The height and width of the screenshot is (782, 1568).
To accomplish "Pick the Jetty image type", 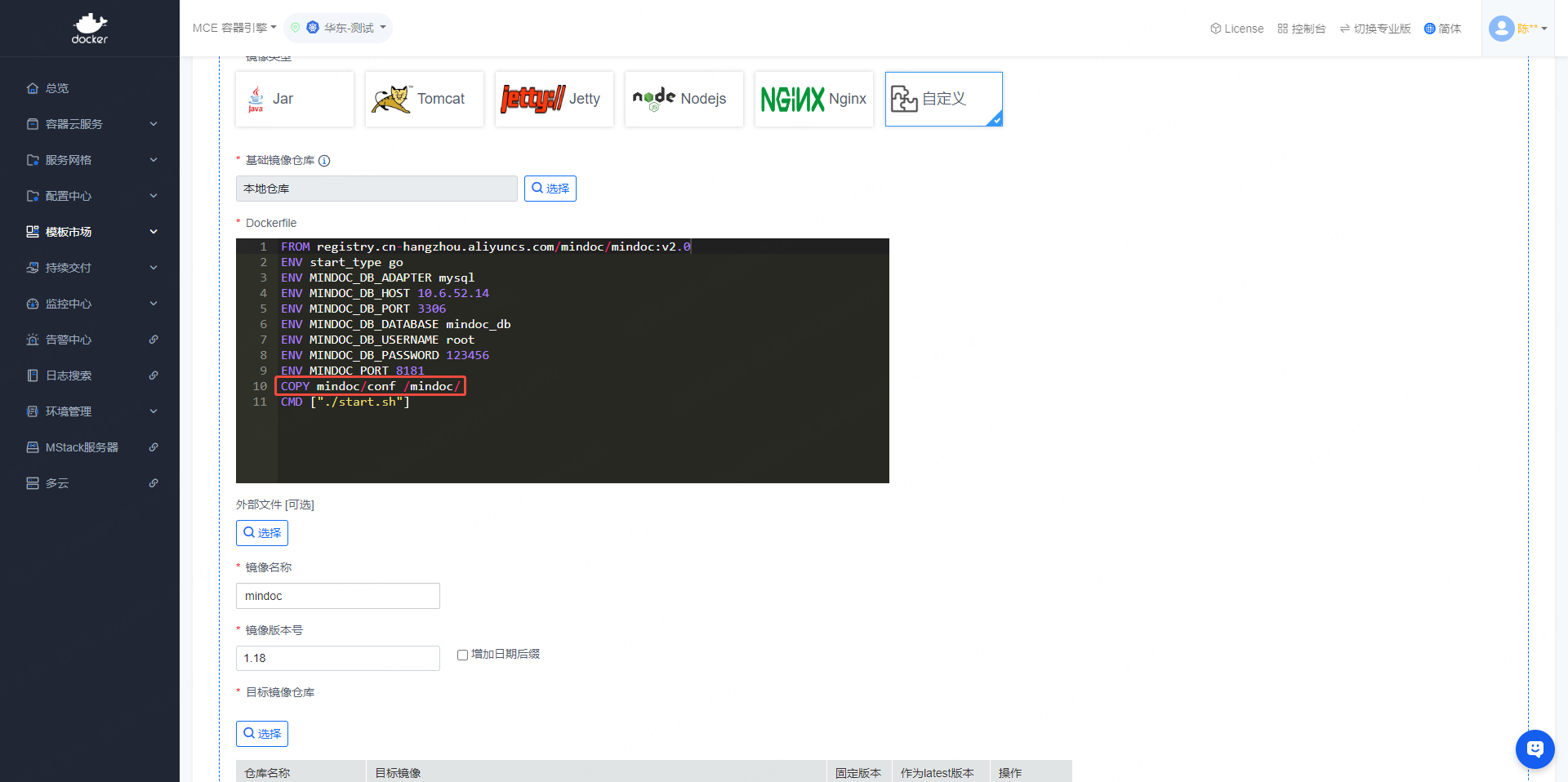I will 554,99.
